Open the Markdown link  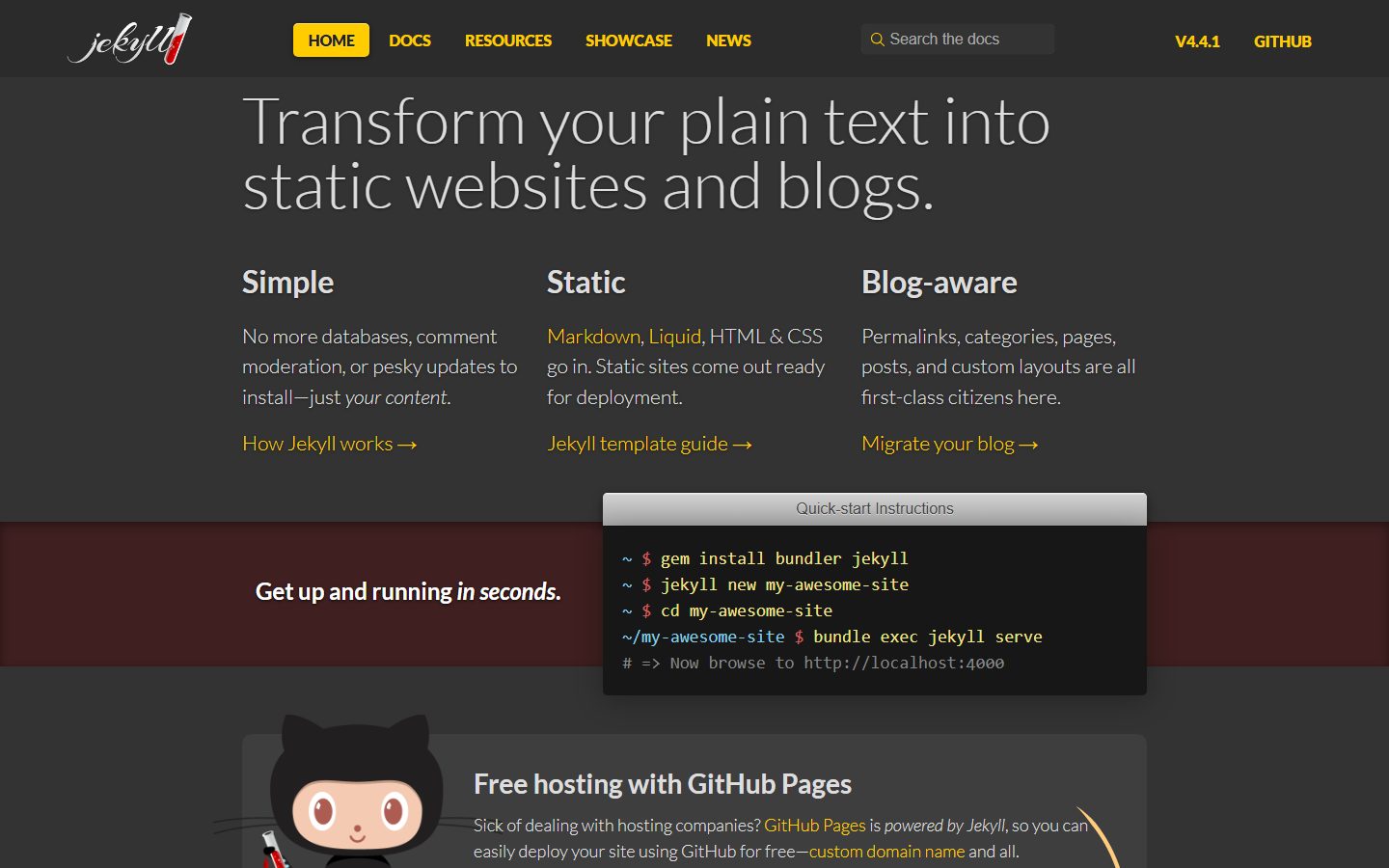tap(593, 337)
